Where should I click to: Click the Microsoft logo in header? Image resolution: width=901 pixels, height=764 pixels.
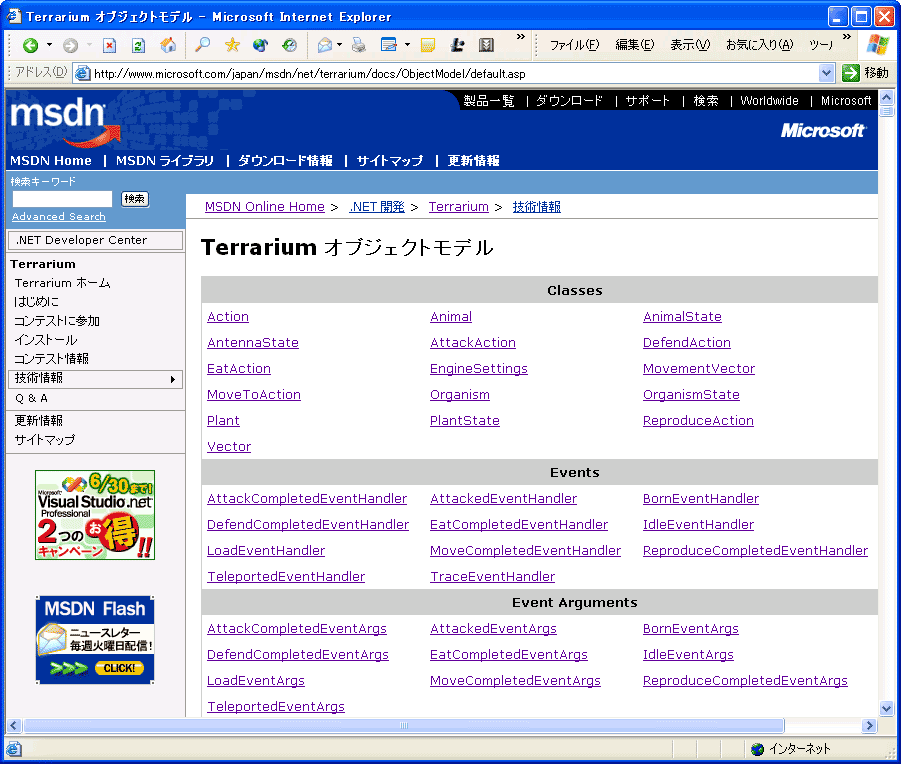(x=823, y=130)
